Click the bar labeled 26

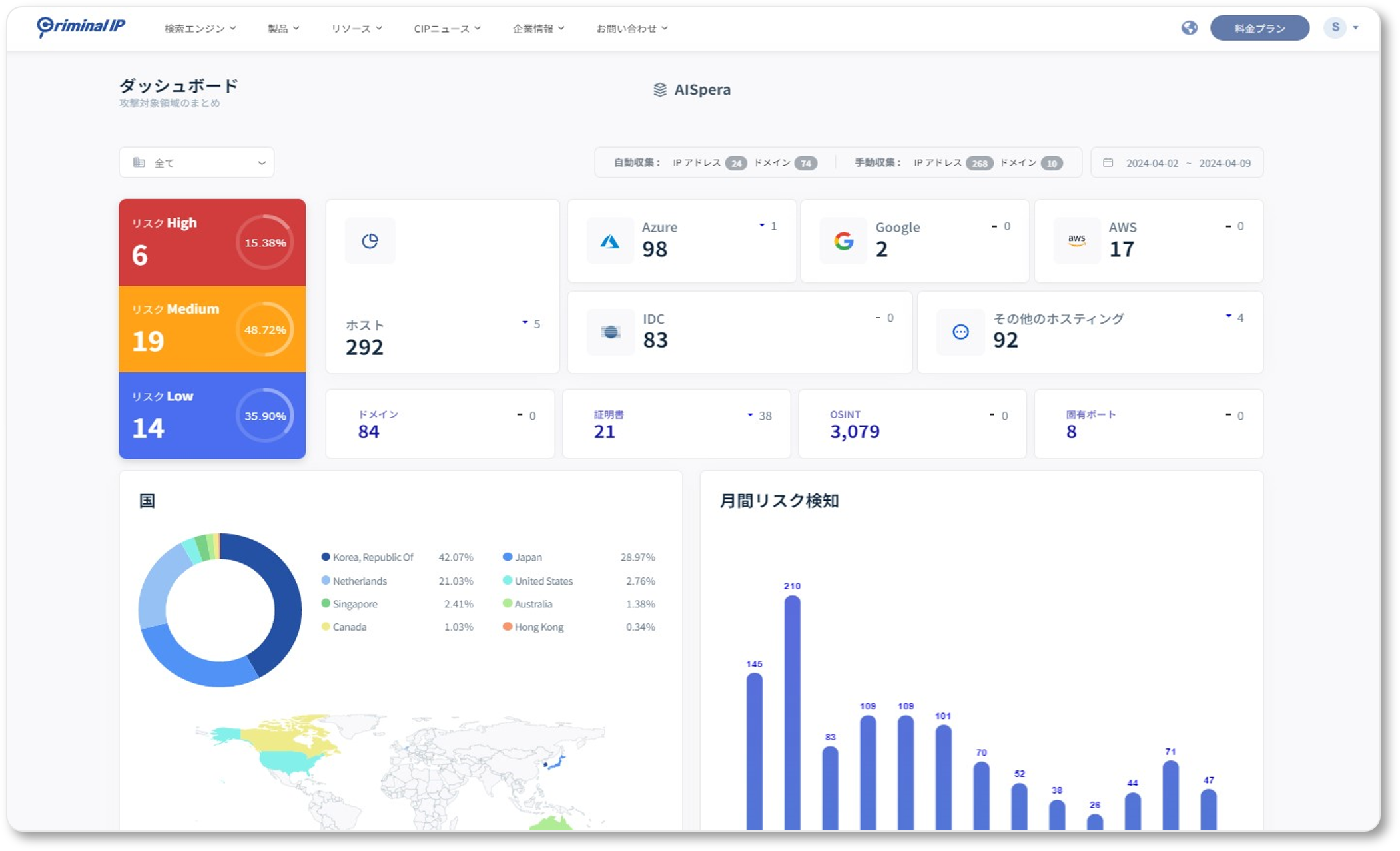(1095, 822)
